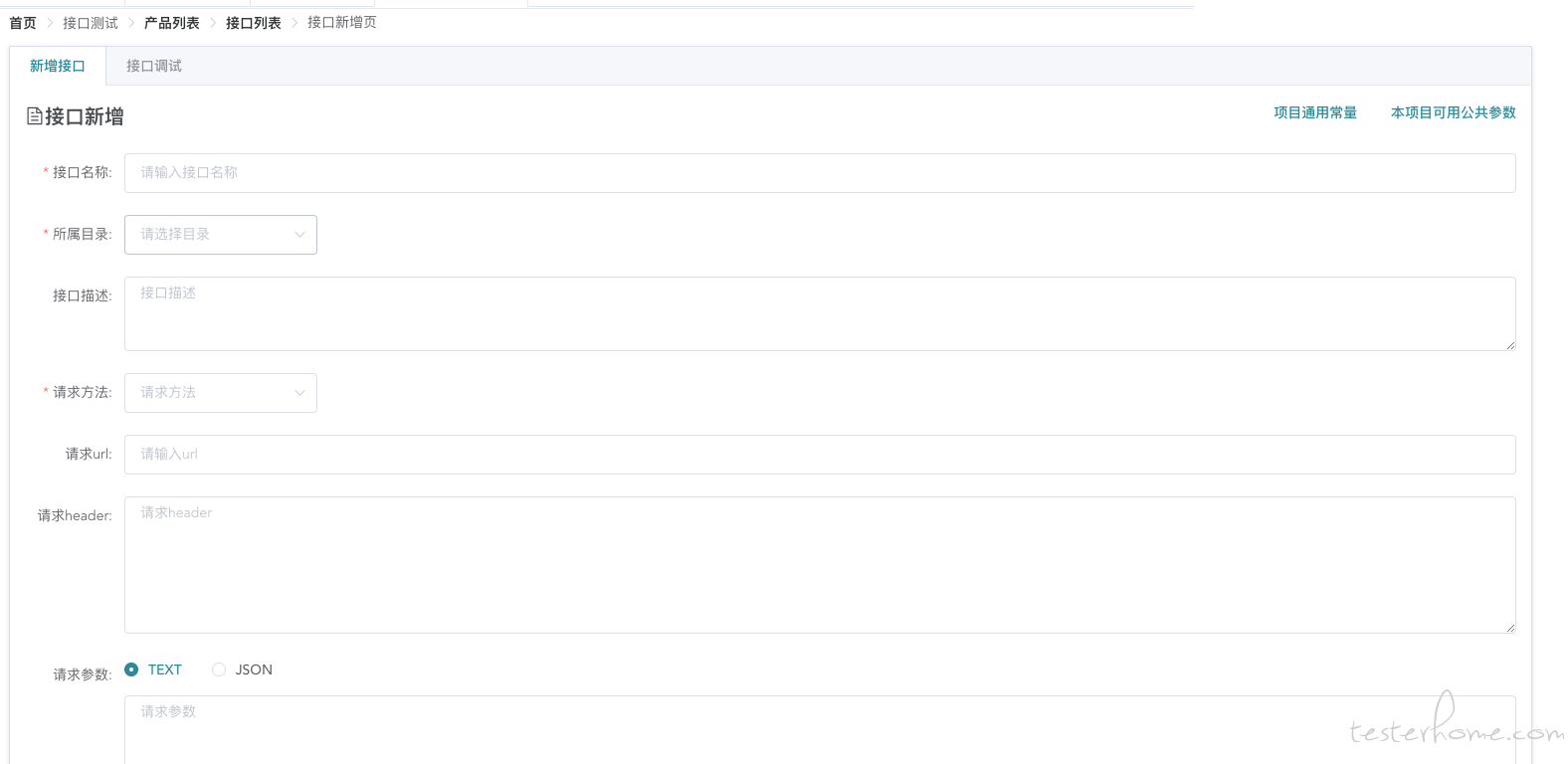
Task: Navigate to 产品列表 breadcrumb
Action: coord(172,23)
